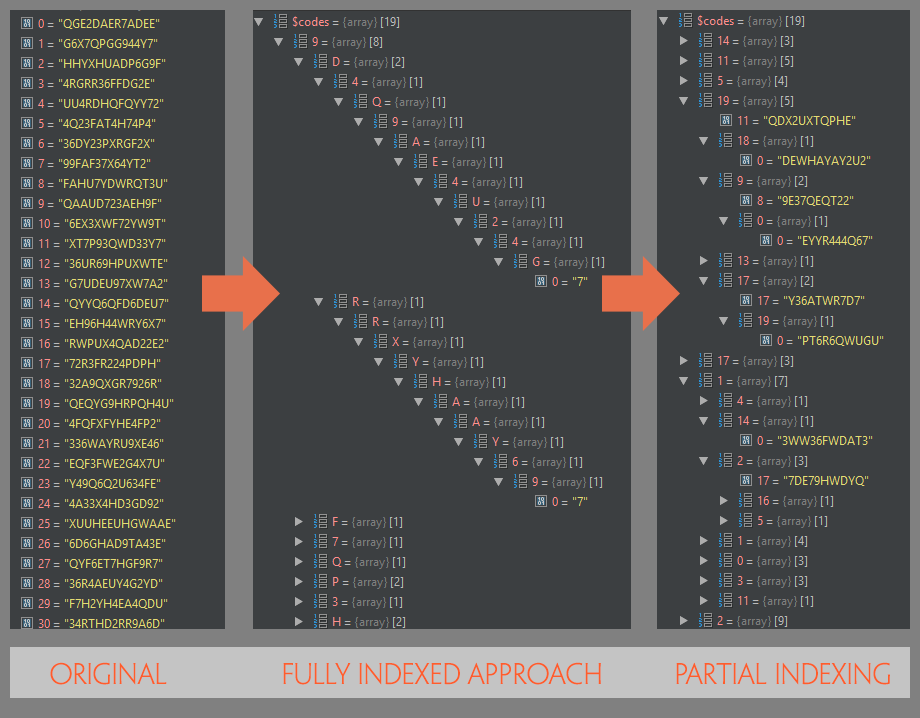Click the array icon of $codes in PARTIAL INDEXING panel
Image resolution: width=920 pixels, height=718 pixels.
tap(685, 21)
